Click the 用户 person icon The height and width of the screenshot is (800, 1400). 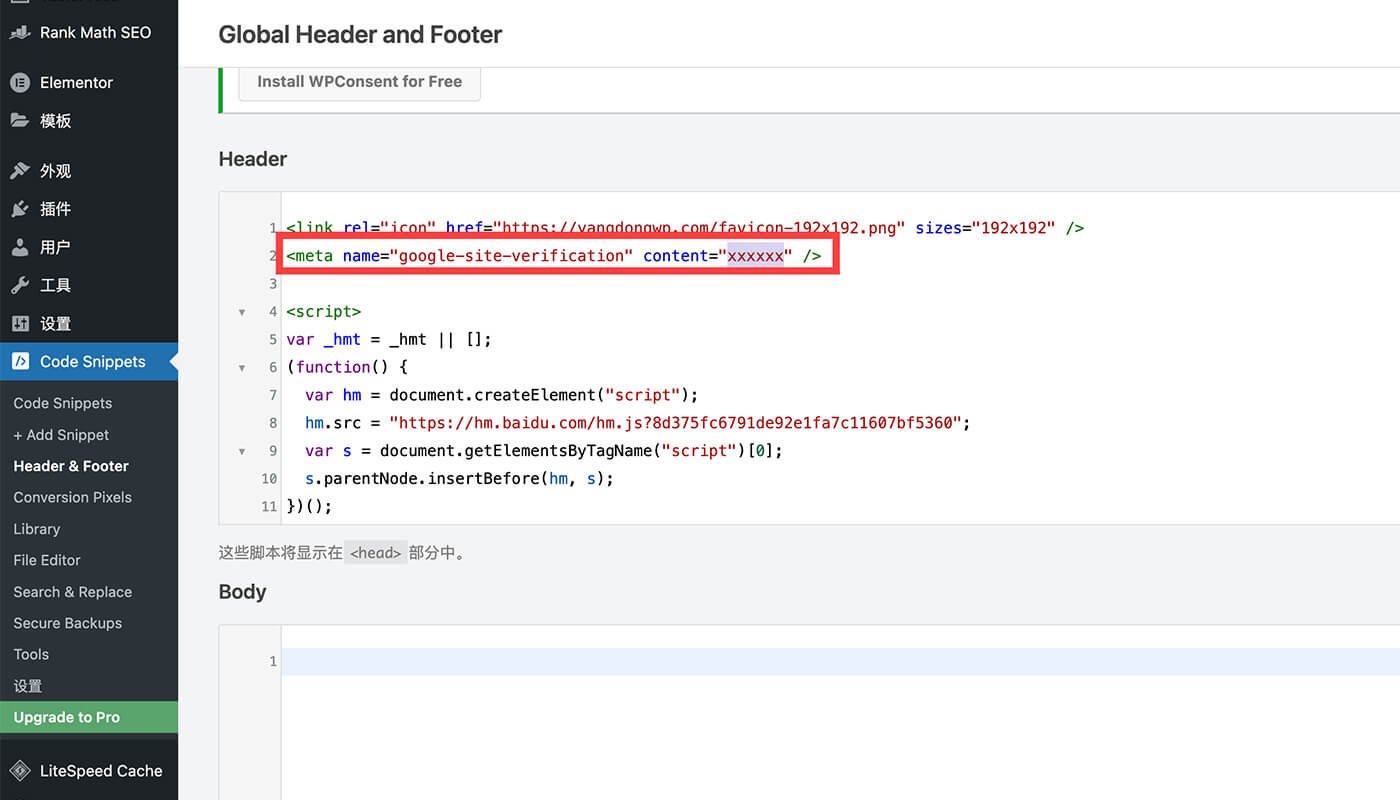pos(20,247)
